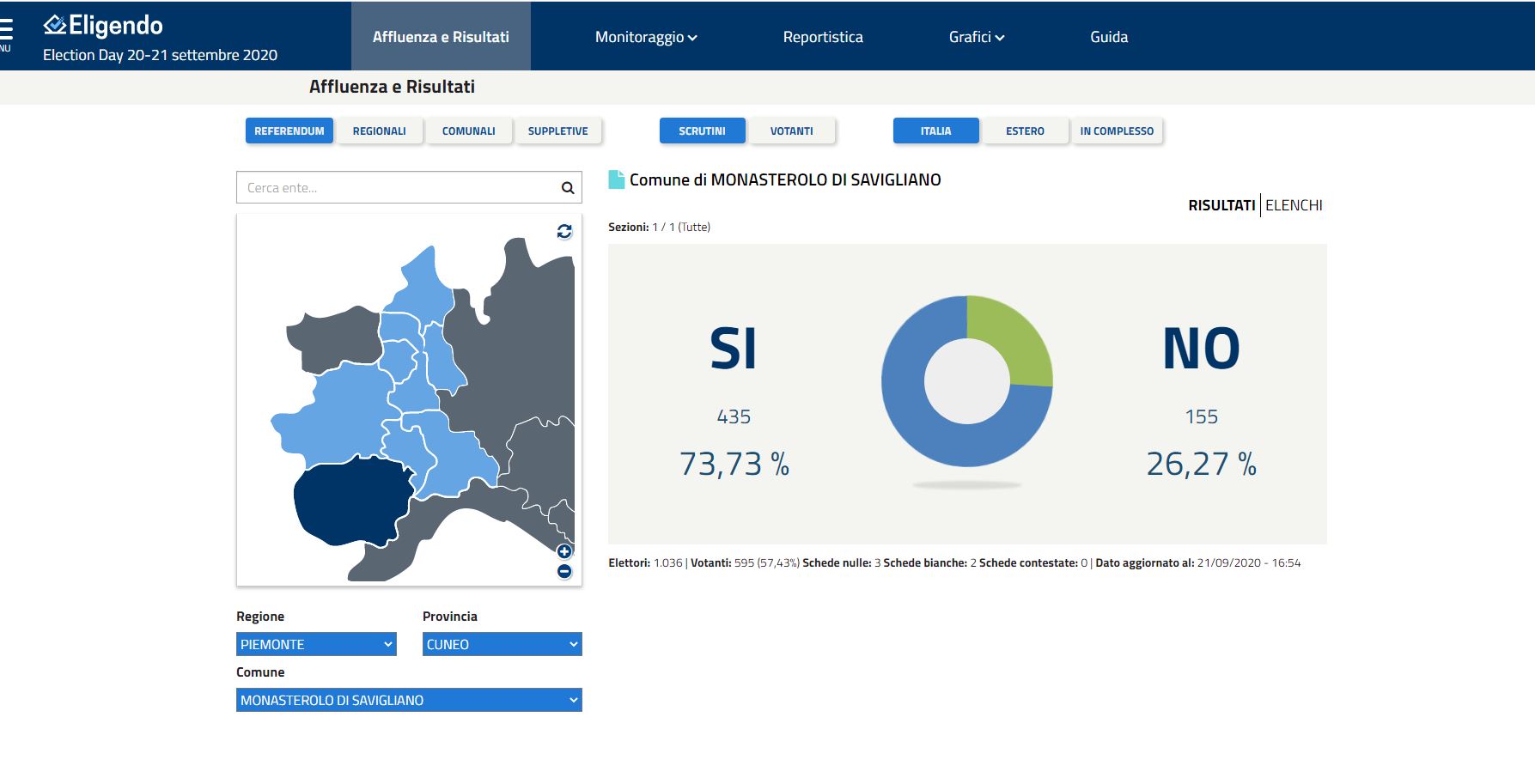Click the Eligendo logo

pos(103,26)
